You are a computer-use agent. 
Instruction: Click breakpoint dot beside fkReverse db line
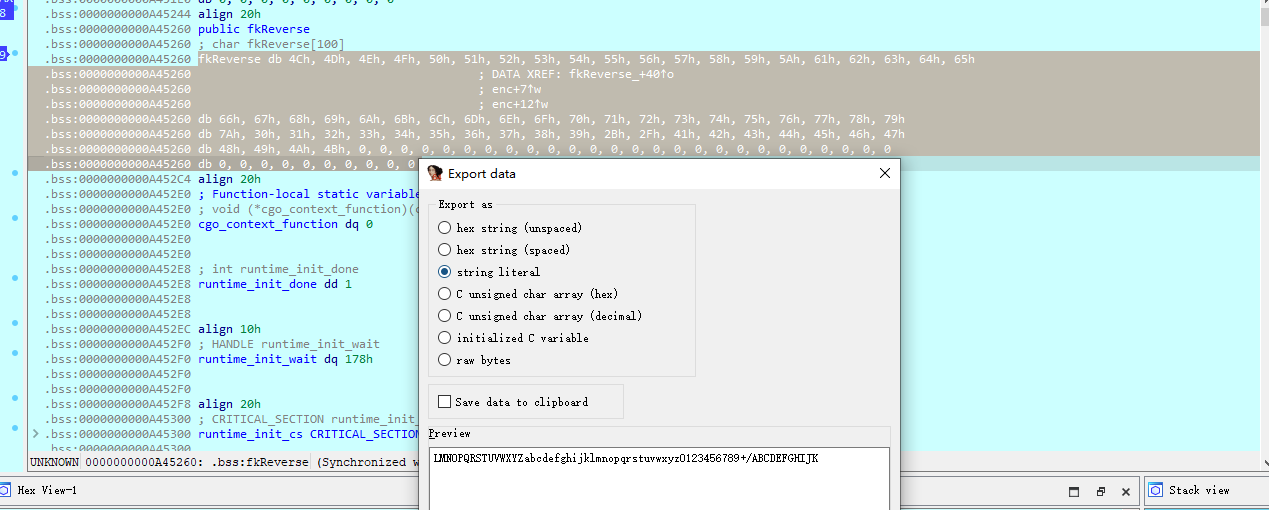coord(14,59)
